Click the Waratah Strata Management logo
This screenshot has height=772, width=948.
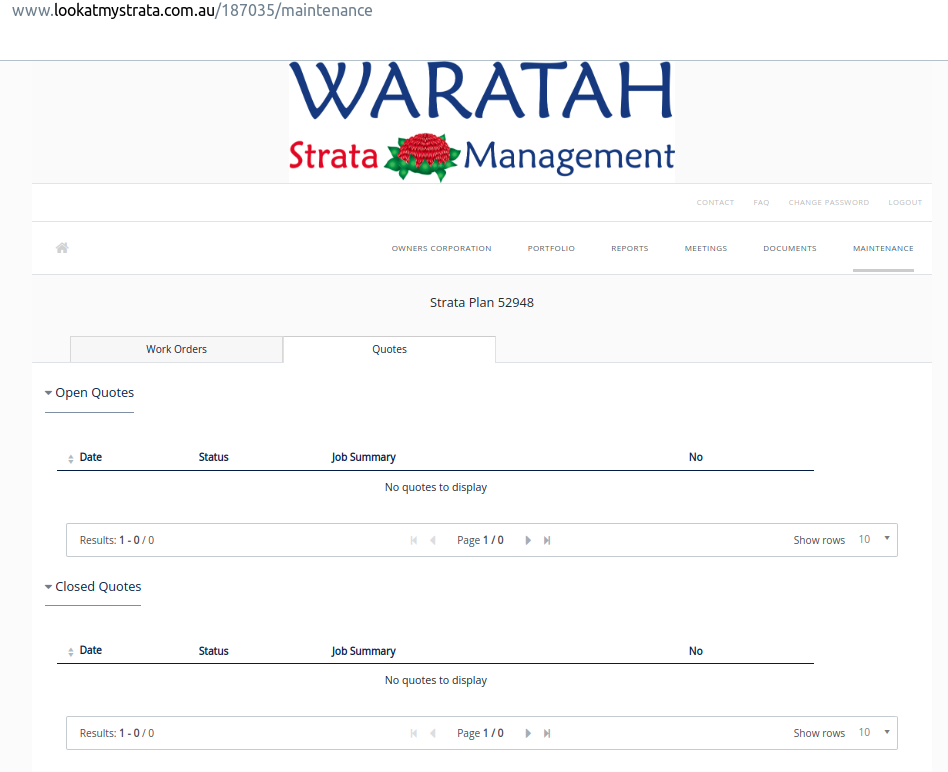coord(481,122)
